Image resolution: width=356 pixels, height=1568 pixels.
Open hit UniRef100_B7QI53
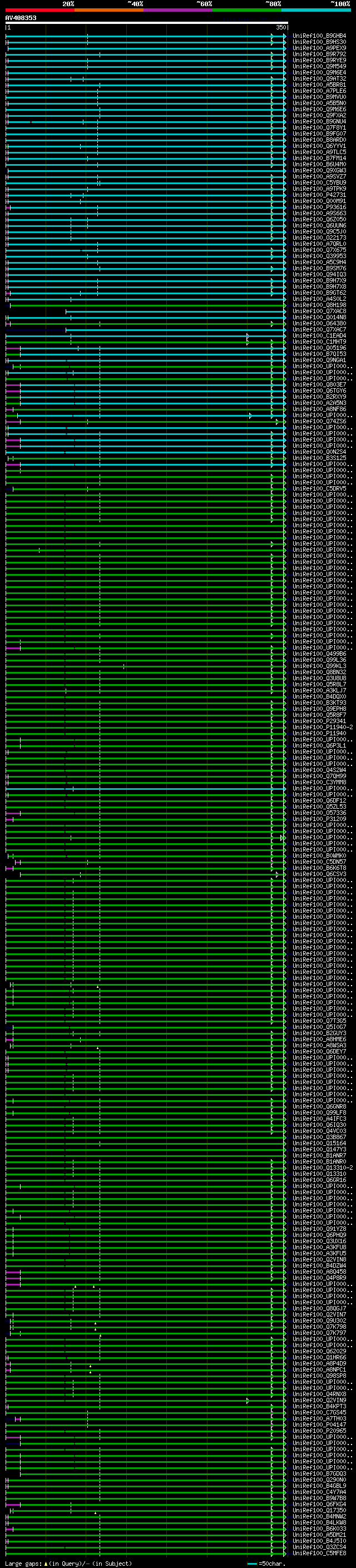tap(319, 354)
